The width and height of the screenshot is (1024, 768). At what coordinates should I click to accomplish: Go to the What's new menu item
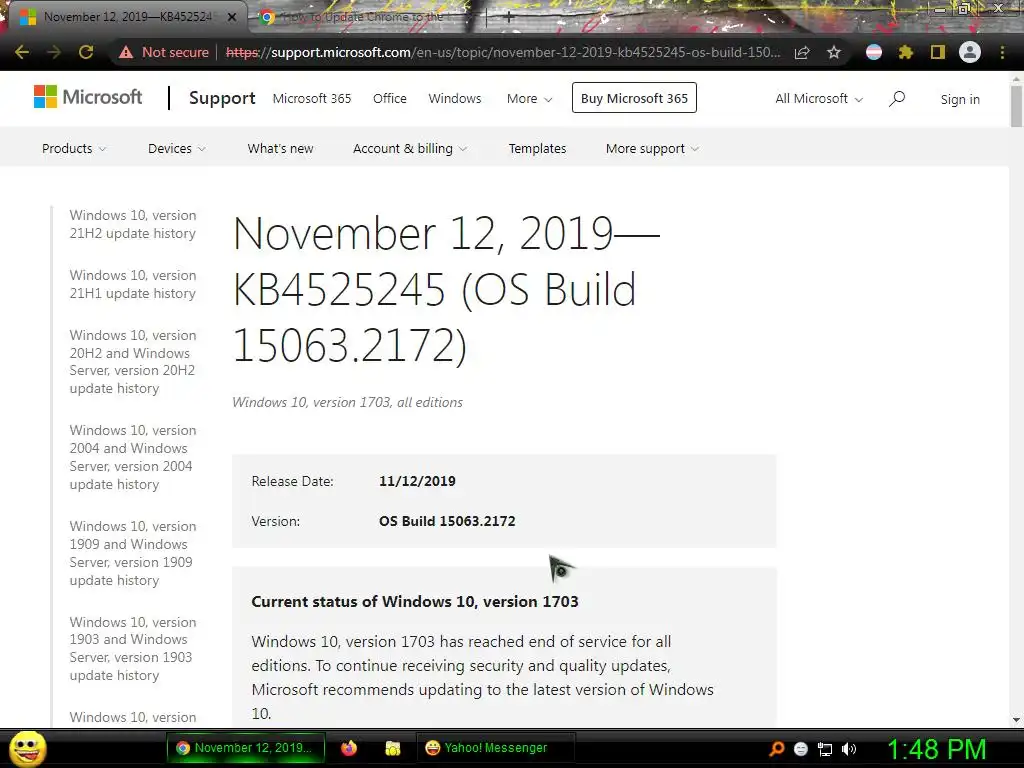pyautogui.click(x=280, y=148)
